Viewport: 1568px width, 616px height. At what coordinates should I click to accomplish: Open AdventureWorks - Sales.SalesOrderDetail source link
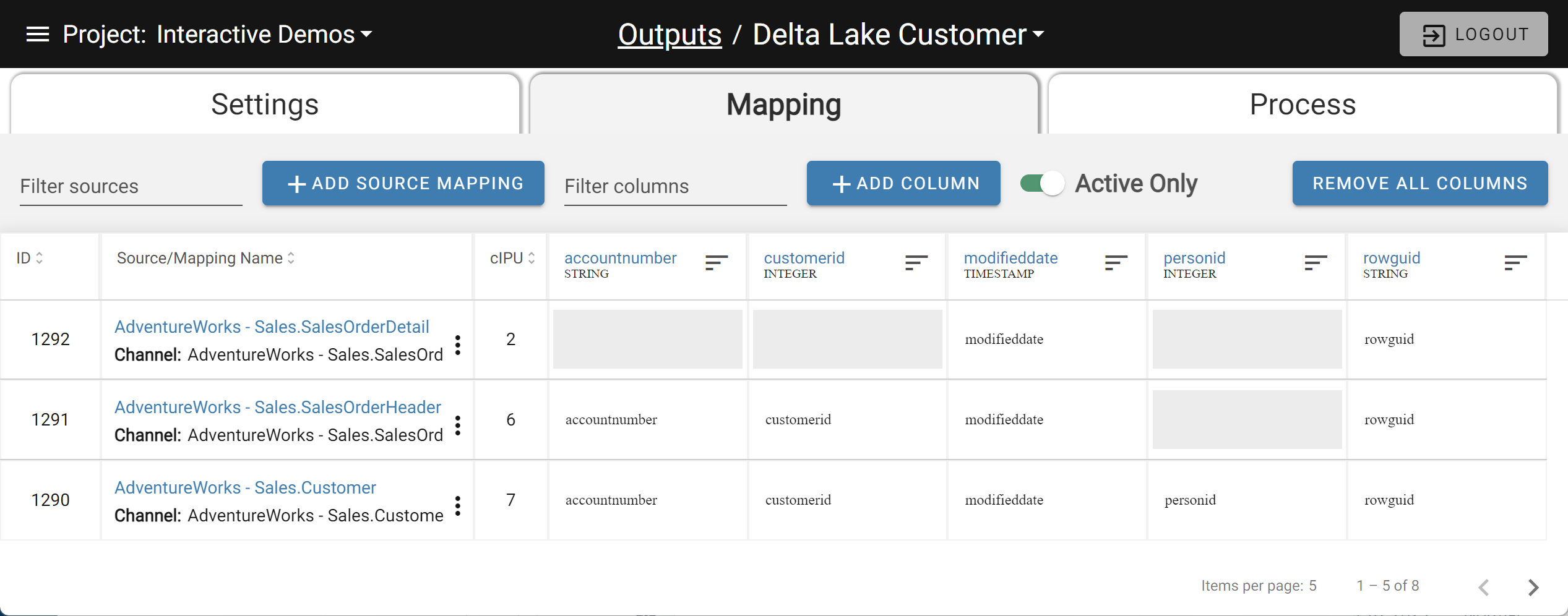pyautogui.click(x=272, y=327)
